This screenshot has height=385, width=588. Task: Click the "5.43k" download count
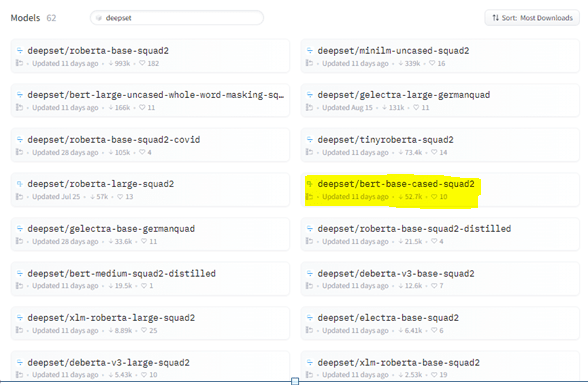(123, 375)
